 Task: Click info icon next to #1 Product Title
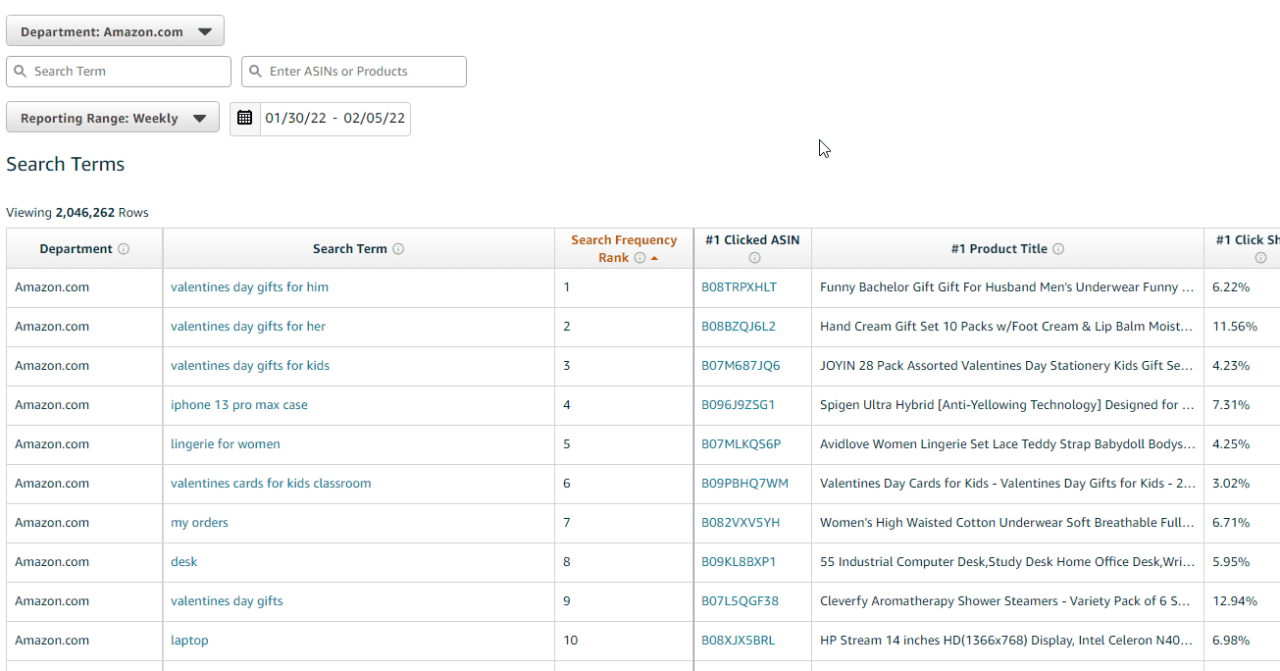[x=1058, y=249]
